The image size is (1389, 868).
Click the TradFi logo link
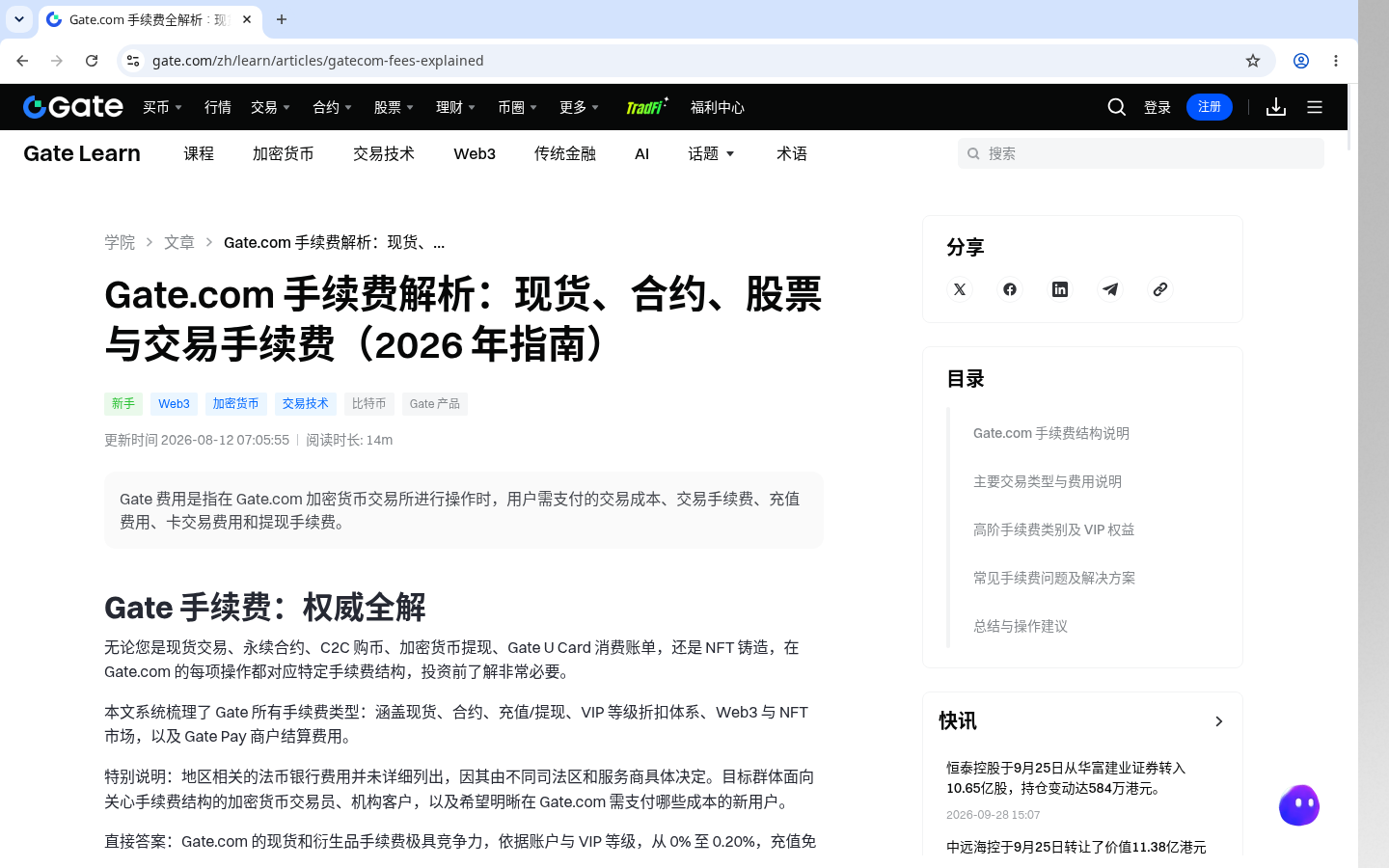tap(646, 106)
